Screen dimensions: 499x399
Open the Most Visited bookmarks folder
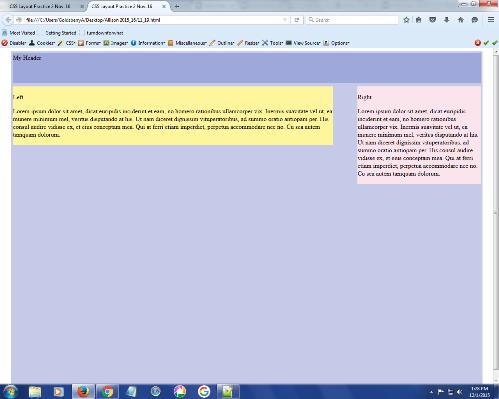[x=19, y=33]
